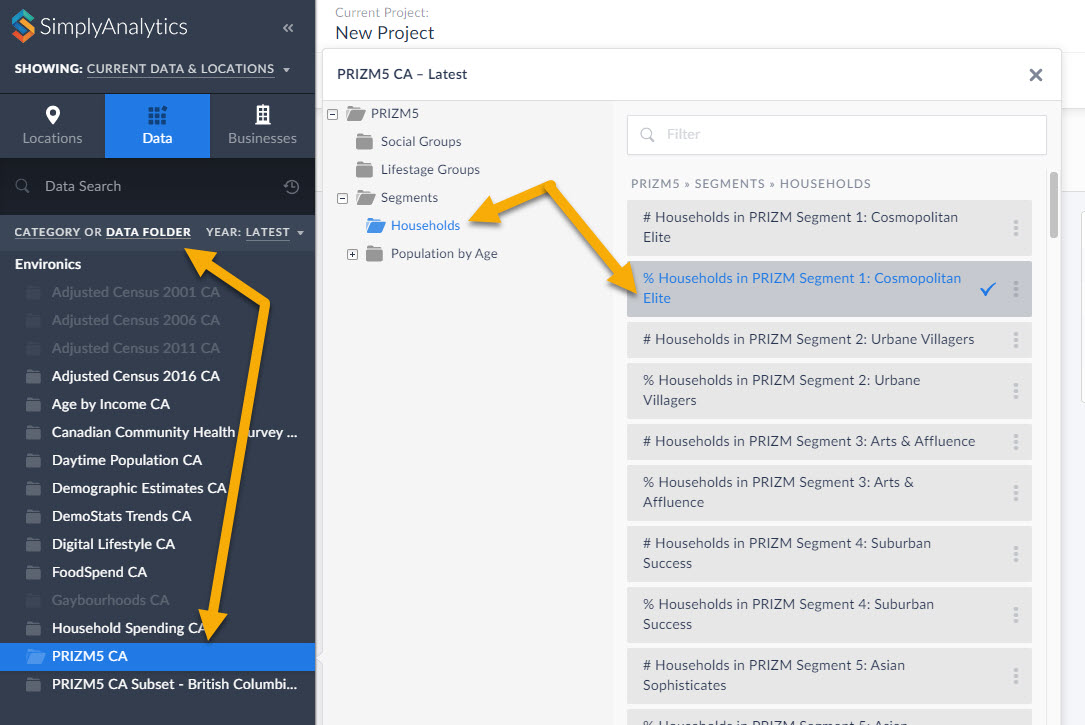Image resolution: width=1085 pixels, height=725 pixels.
Task: Open options menu for # Segment 5: Asian Sophisticates
Action: pos(1016,675)
